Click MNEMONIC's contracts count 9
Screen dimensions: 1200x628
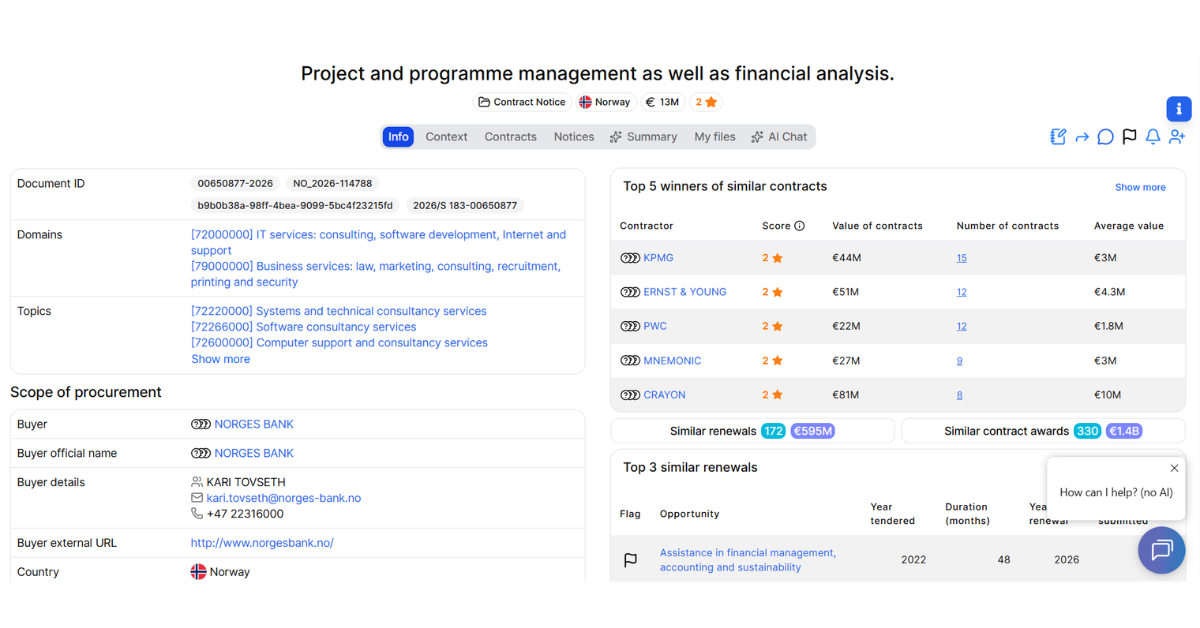coord(959,361)
